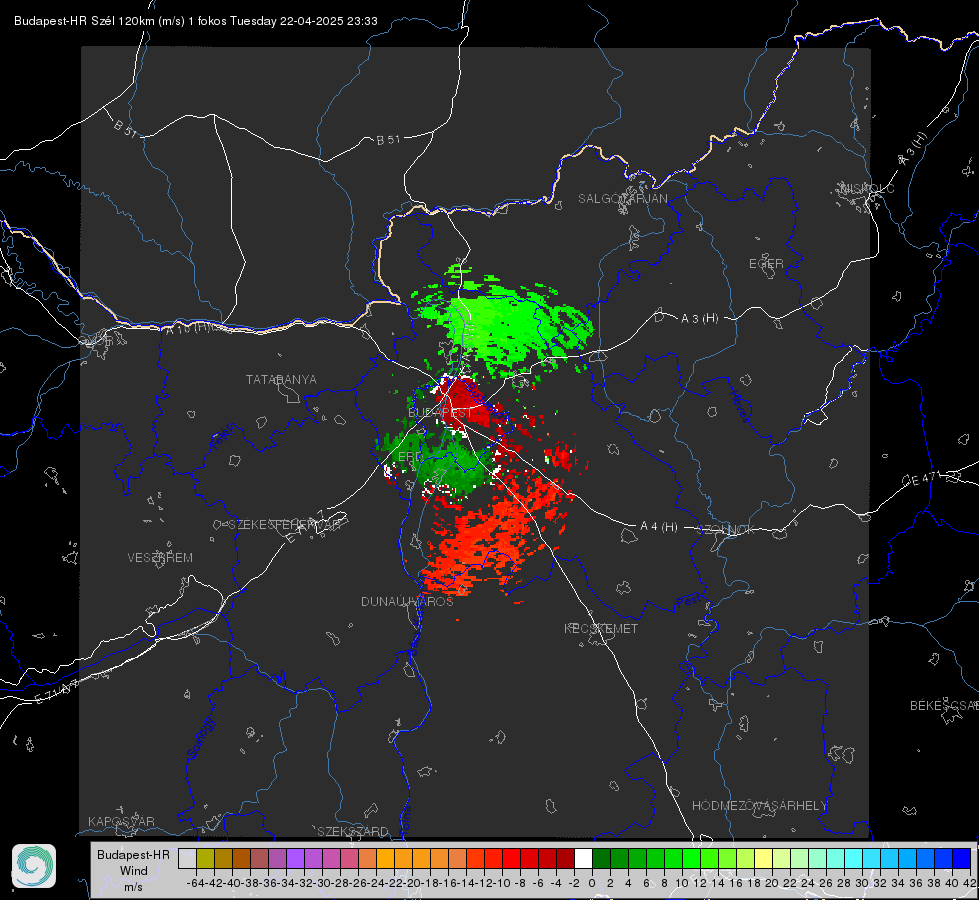Select the A 3 (H) label beside Miskolc
Image resolution: width=979 pixels, height=900 pixels.
point(913,149)
